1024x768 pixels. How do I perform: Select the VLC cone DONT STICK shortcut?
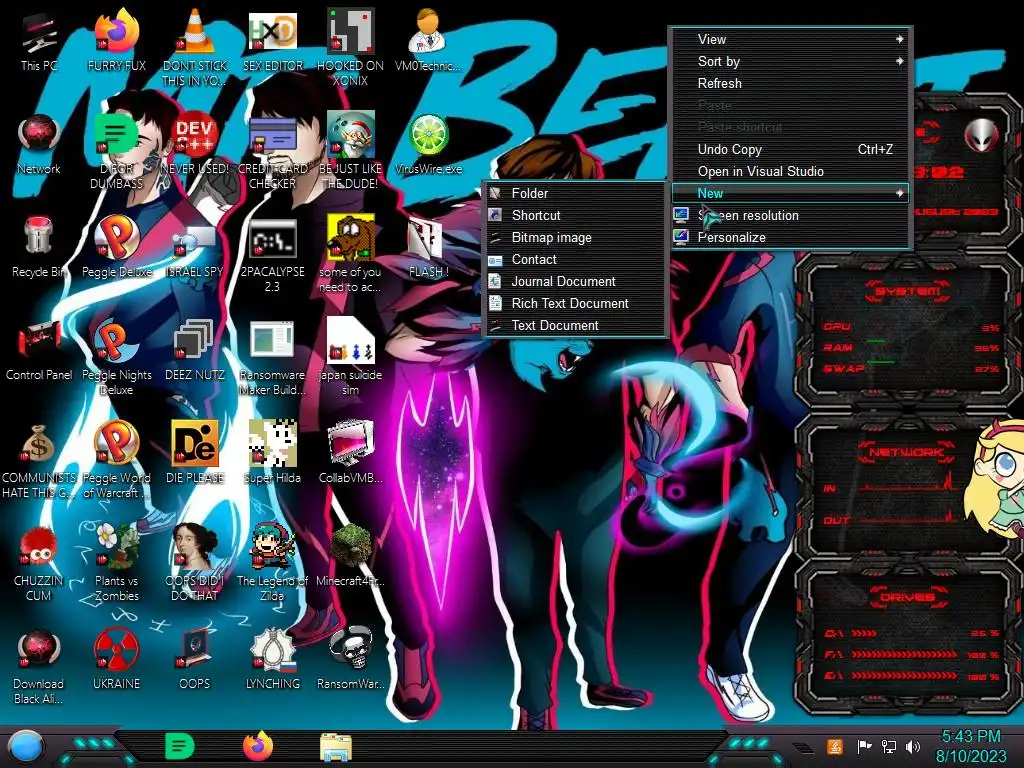195,48
